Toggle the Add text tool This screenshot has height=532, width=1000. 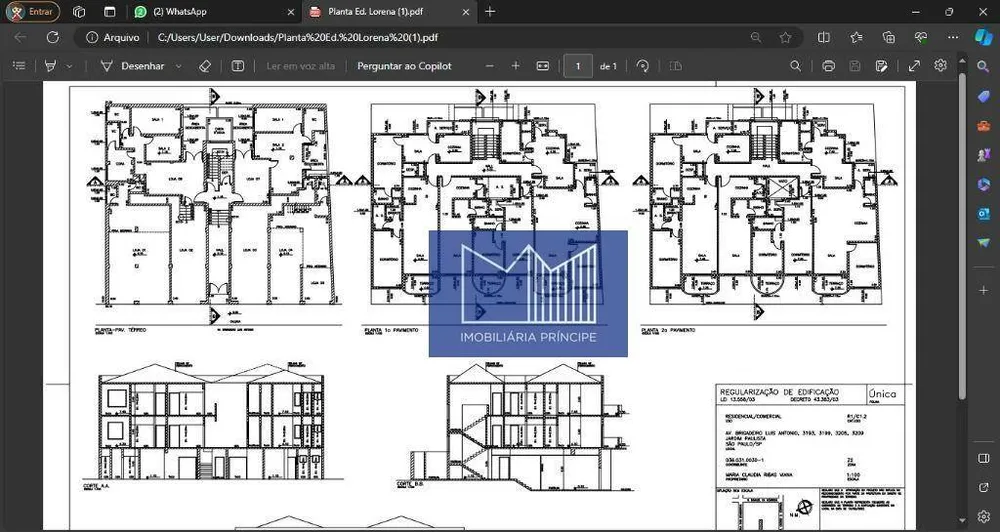238,66
